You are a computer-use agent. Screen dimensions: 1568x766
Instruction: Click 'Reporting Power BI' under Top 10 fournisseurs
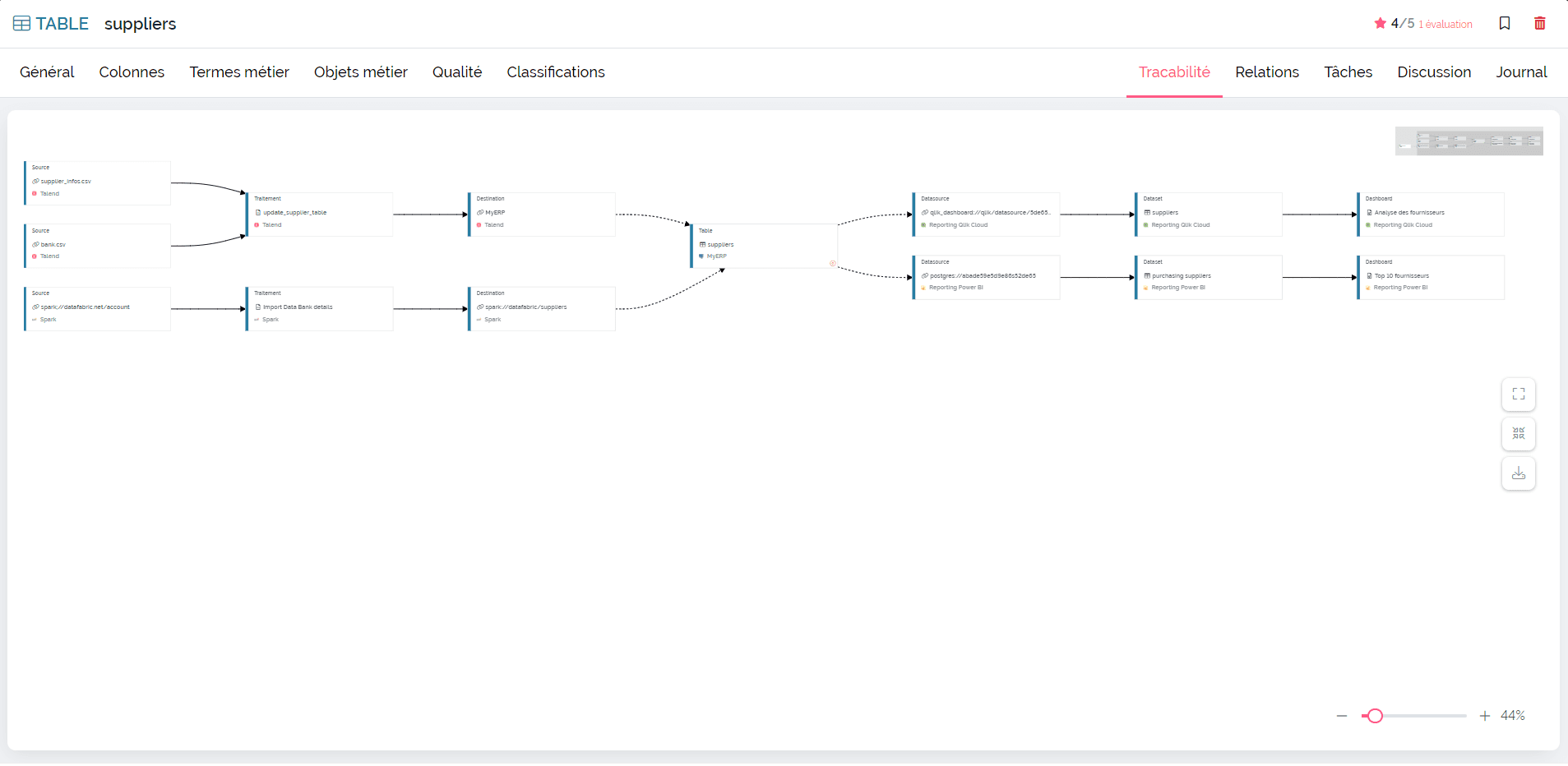[x=1400, y=288]
